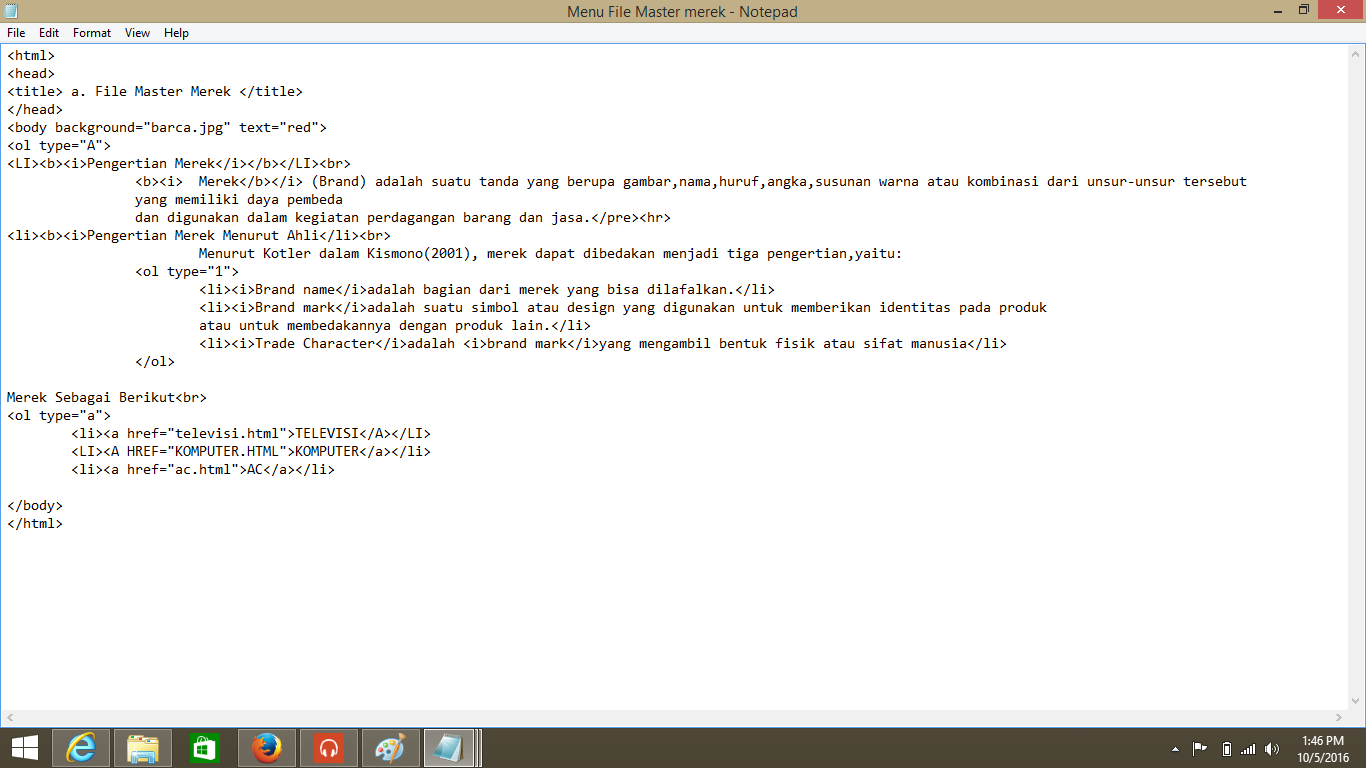Open Firefox from the taskbar
Viewport: 1366px width, 768px height.
(x=266, y=747)
